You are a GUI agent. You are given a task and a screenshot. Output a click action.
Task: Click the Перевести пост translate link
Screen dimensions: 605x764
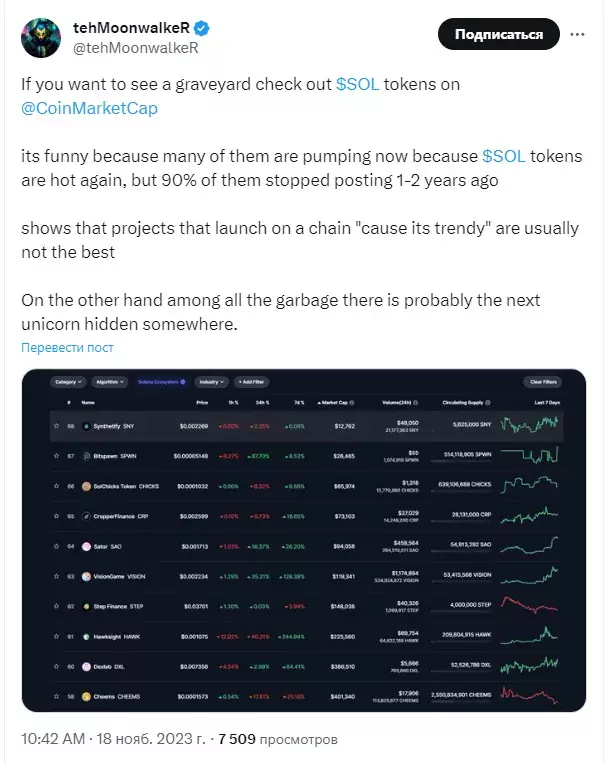pyautogui.click(x=67, y=348)
